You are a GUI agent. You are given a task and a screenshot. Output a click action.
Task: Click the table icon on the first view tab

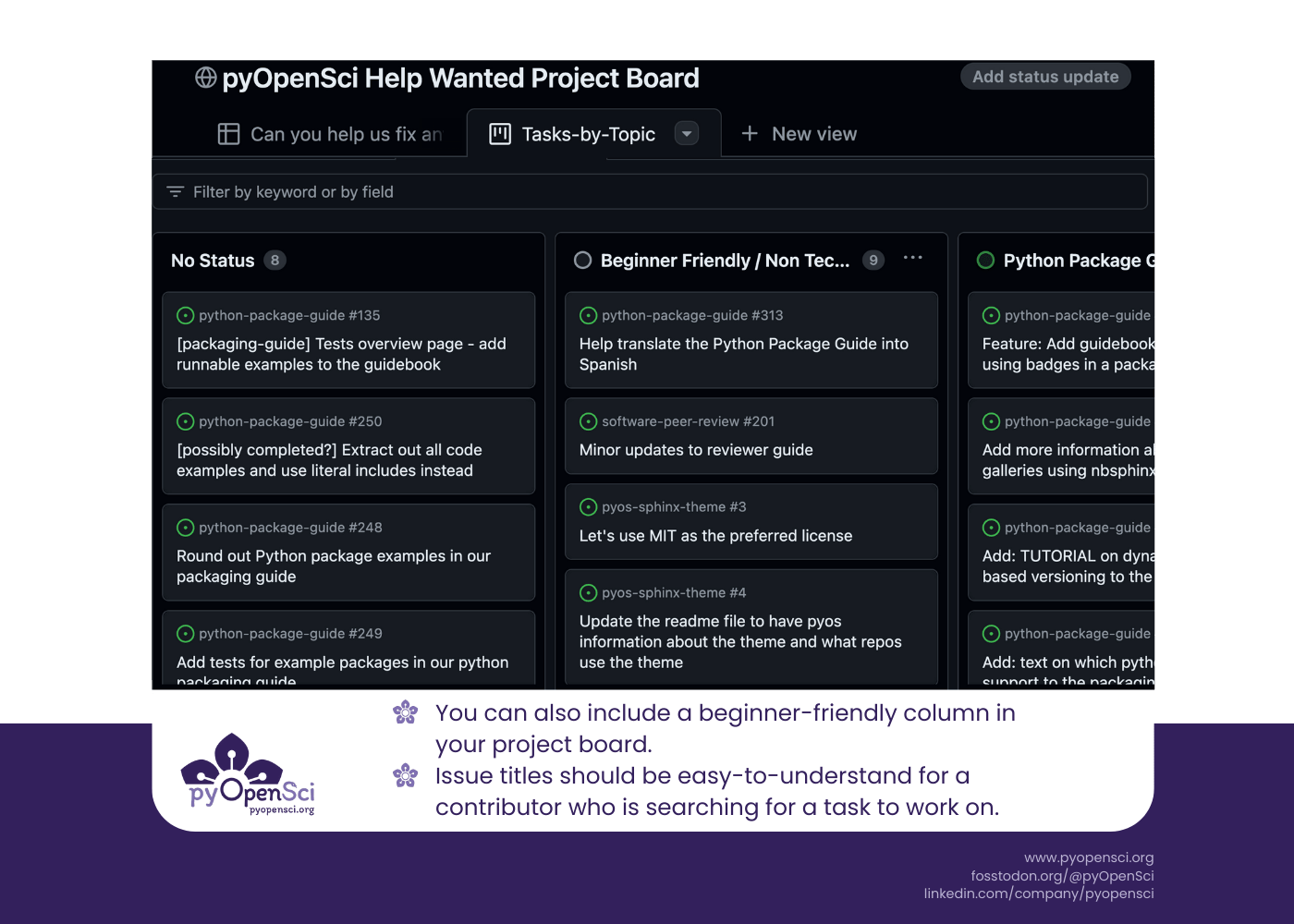click(228, 134)
